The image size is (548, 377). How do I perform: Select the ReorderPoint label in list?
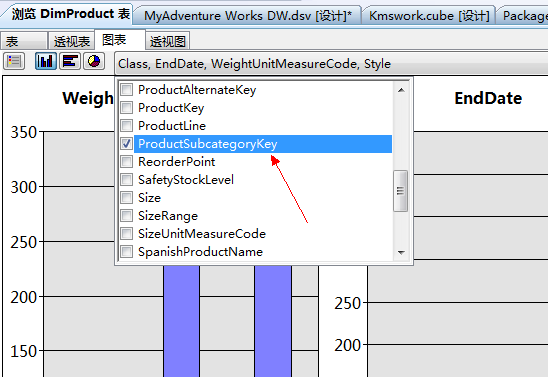tap(176, 162)
